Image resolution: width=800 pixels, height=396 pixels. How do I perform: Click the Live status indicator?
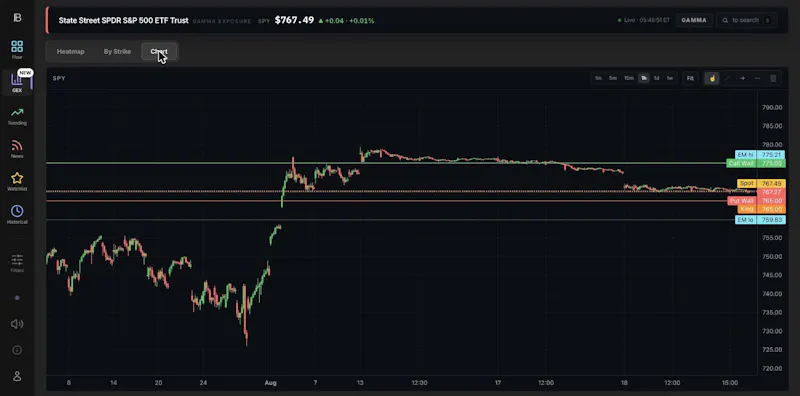coord(643,20)
